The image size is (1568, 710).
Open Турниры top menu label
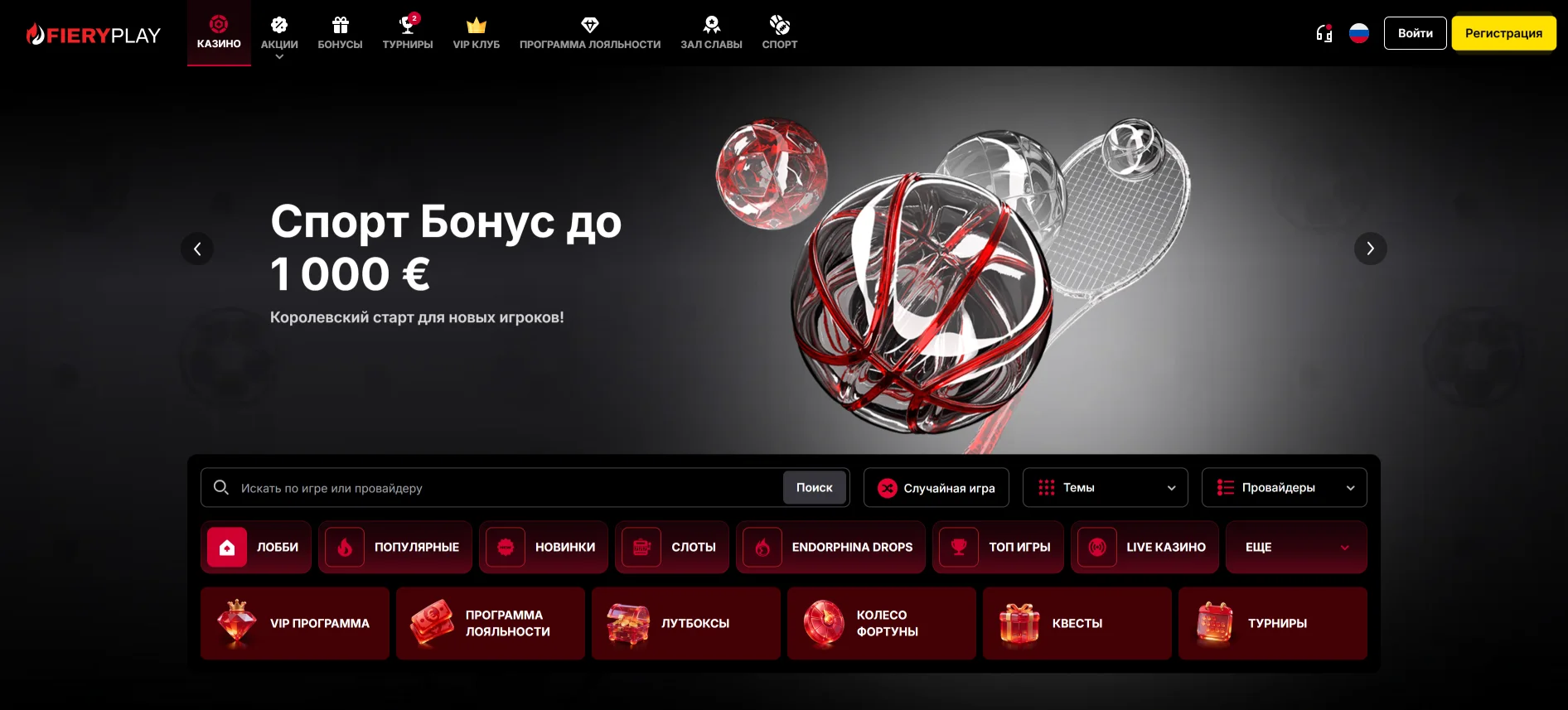408,45
